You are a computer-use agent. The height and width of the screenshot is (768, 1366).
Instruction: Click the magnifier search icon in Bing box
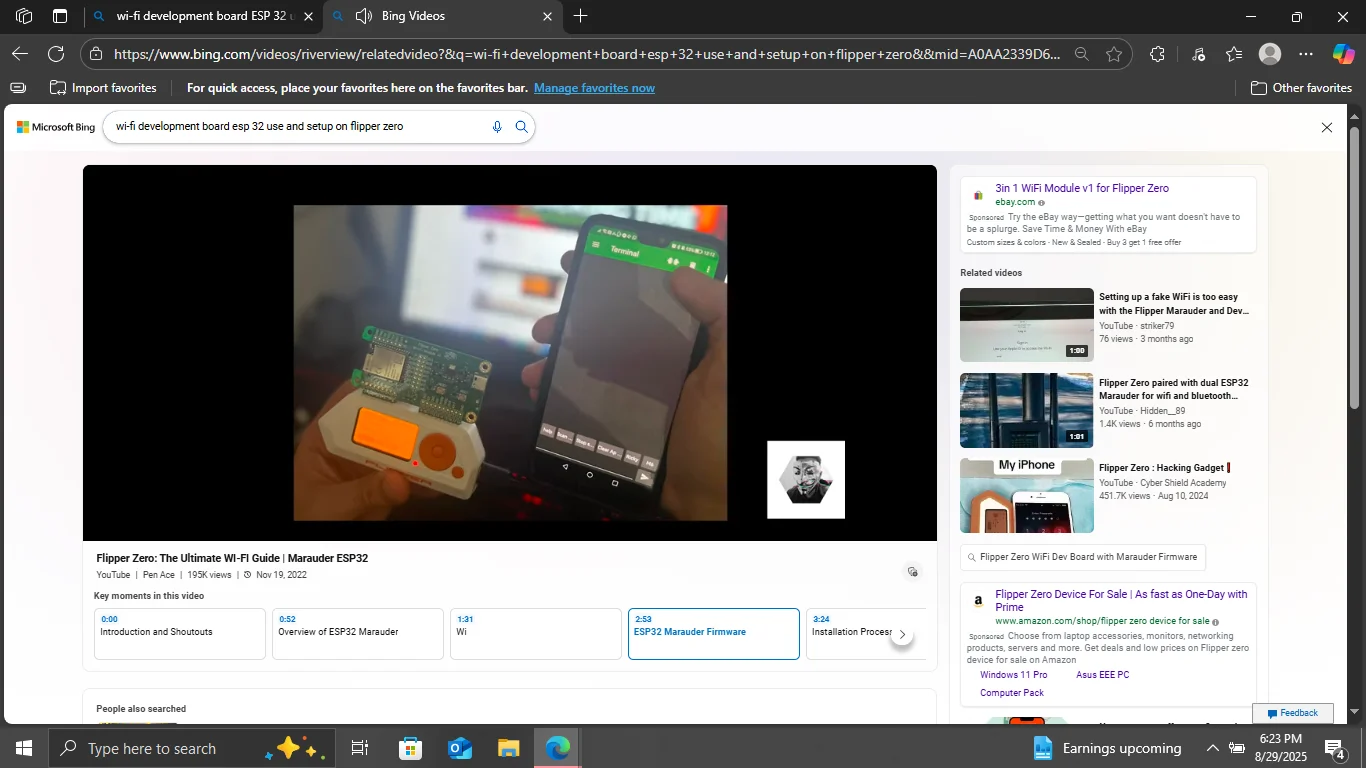(x=521, y=127)
